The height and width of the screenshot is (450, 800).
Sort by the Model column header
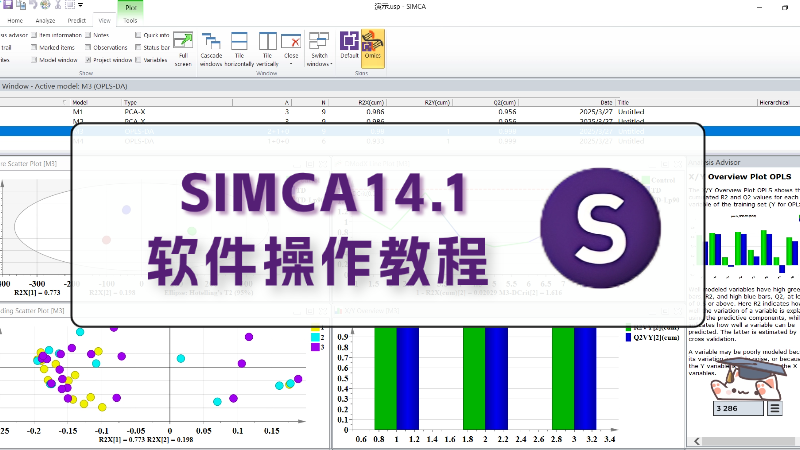tap(80, 103)
